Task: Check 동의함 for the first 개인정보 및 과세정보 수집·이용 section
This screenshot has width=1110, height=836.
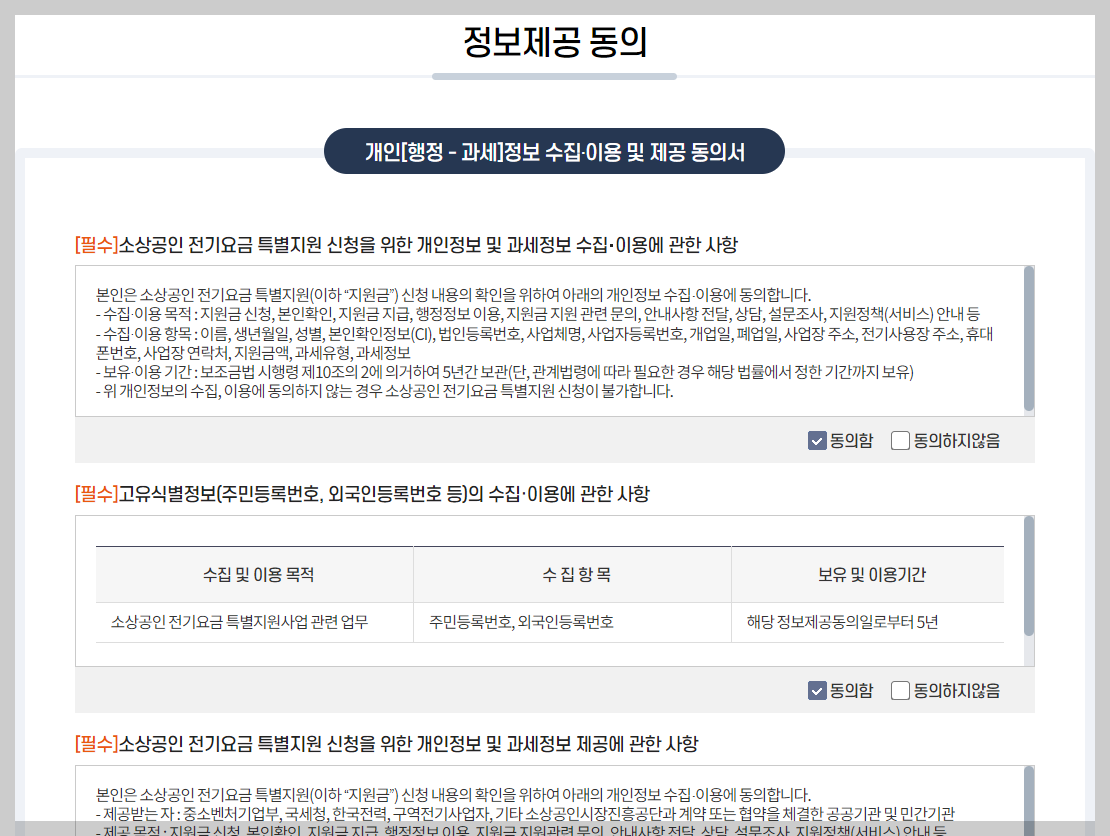Action: tap(817, 441)
